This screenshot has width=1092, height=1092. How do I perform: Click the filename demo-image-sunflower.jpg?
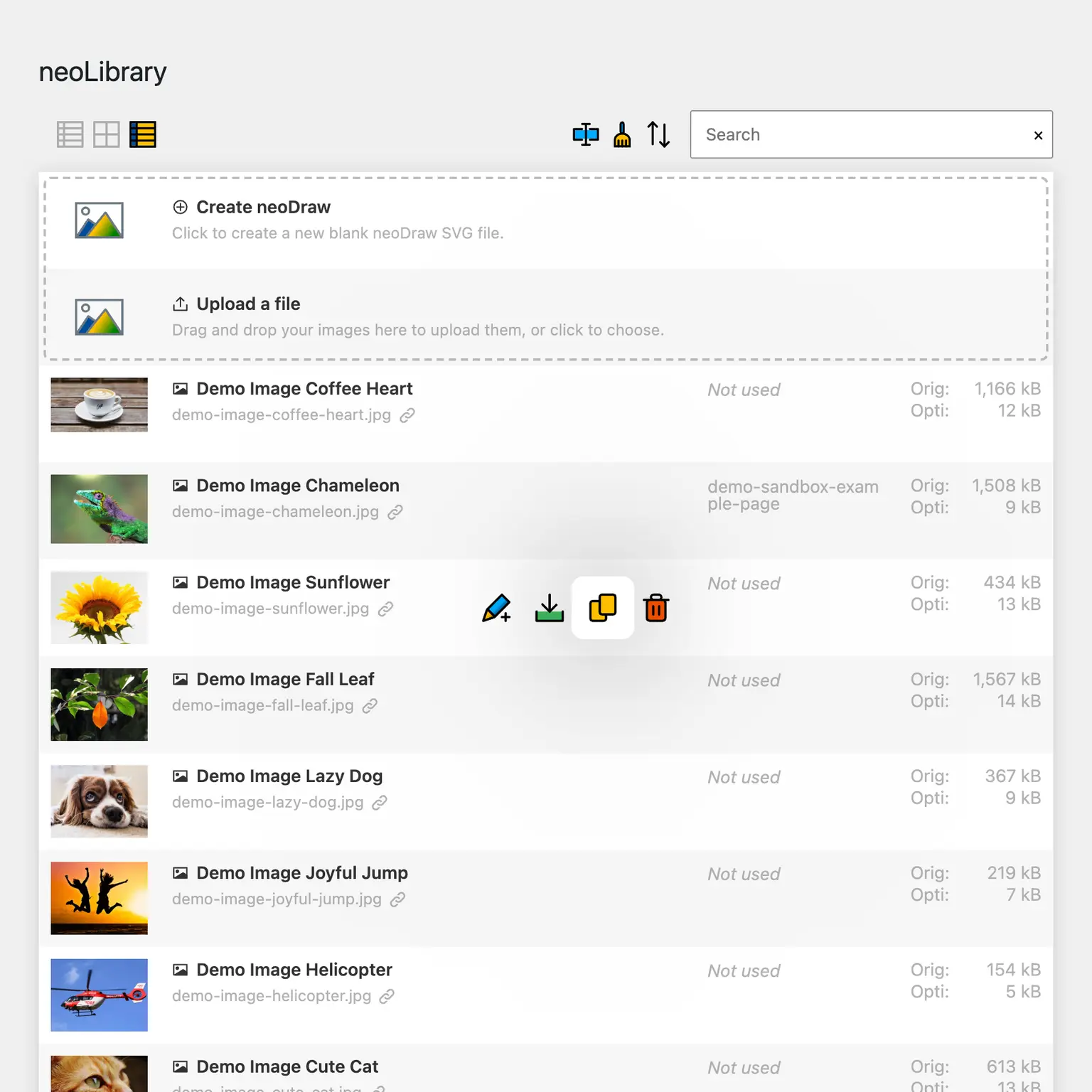[x=271, y=609]
